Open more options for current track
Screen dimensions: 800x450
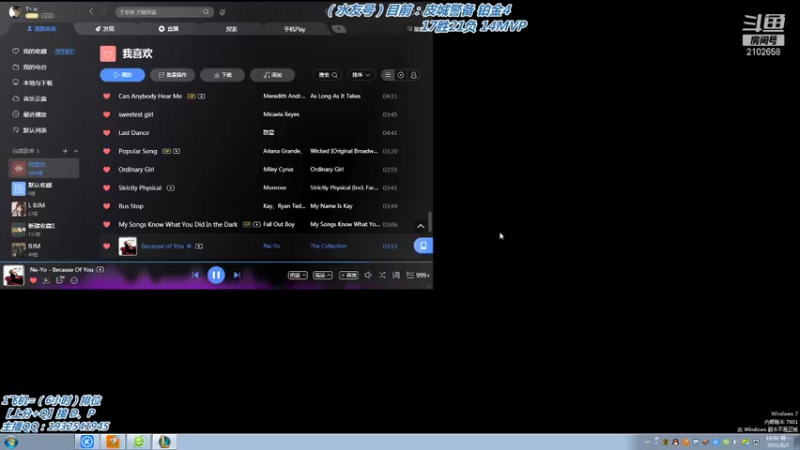pos(74,280)
